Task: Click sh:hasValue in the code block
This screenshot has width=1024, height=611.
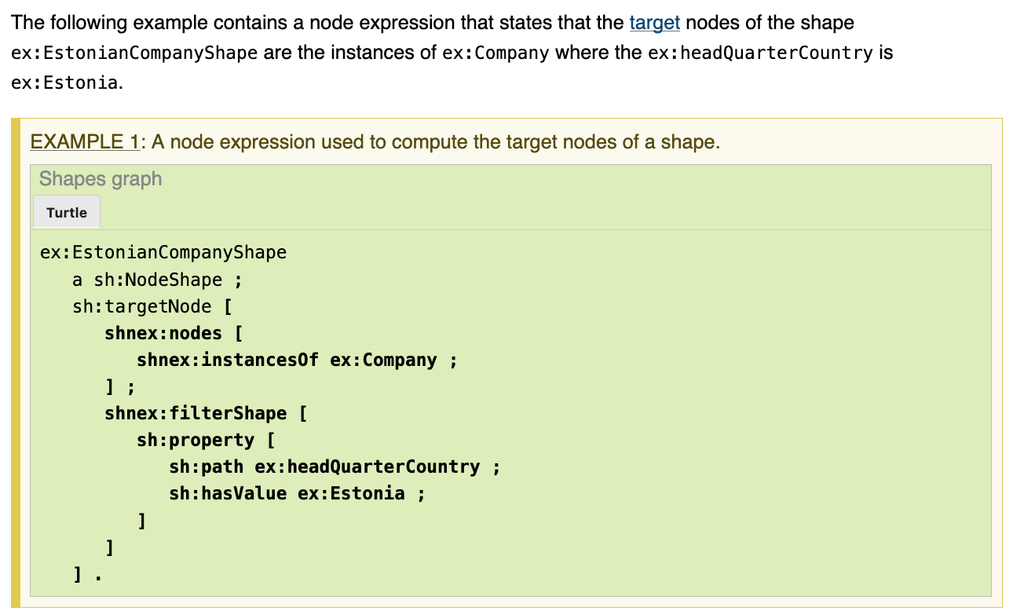Action: (228, 493)
